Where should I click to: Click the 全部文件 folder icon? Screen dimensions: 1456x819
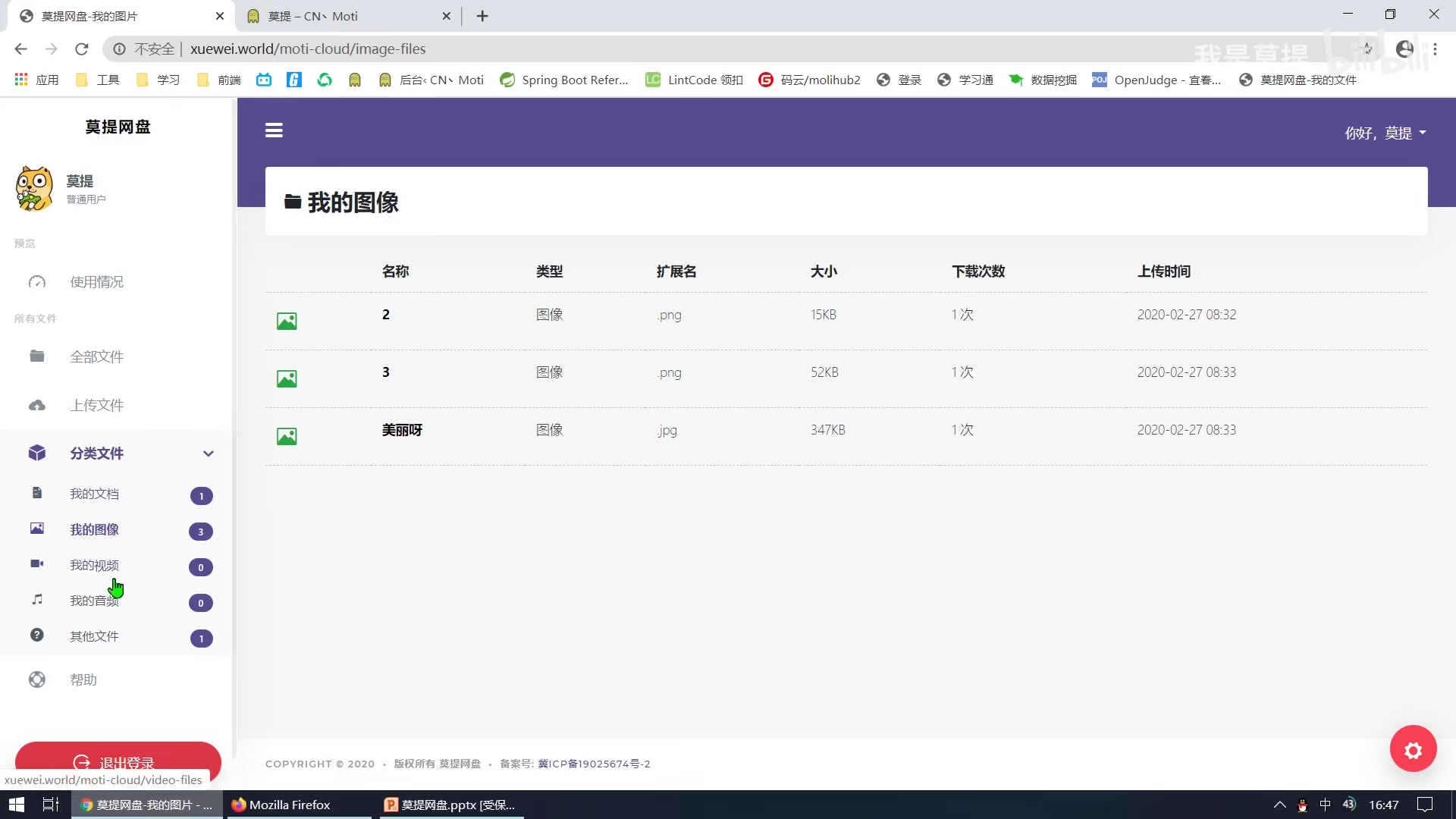point(37,356)
